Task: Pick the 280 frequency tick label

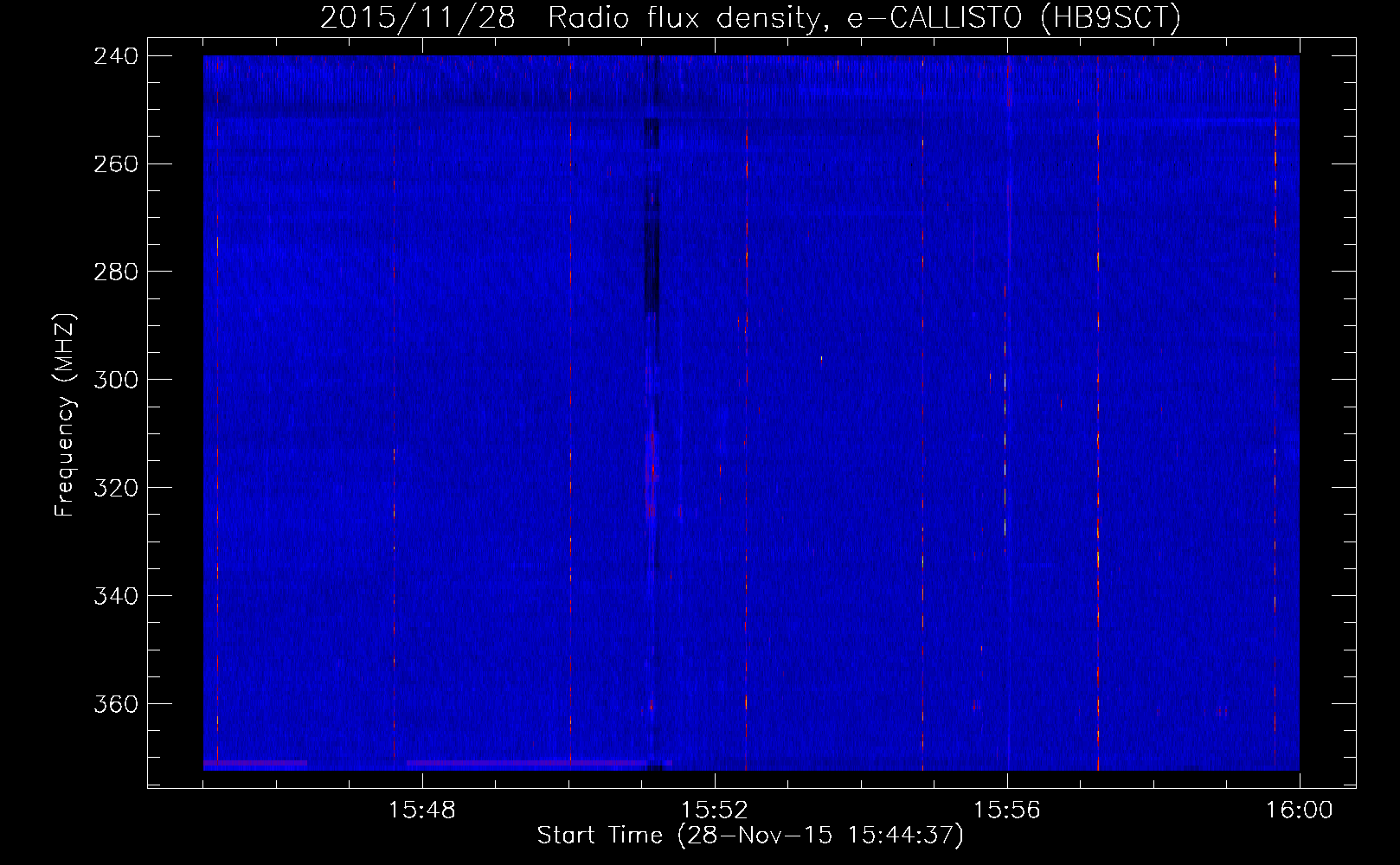Action: (x=116, y=272)
